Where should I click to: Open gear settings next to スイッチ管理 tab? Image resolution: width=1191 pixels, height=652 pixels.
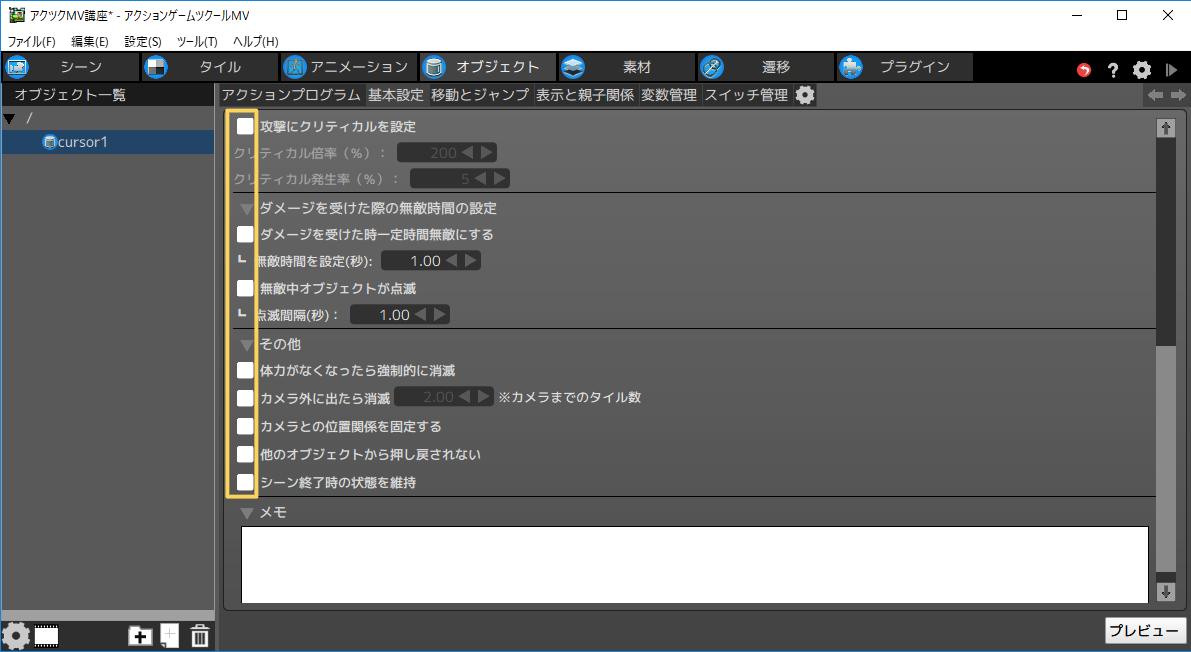805,95
